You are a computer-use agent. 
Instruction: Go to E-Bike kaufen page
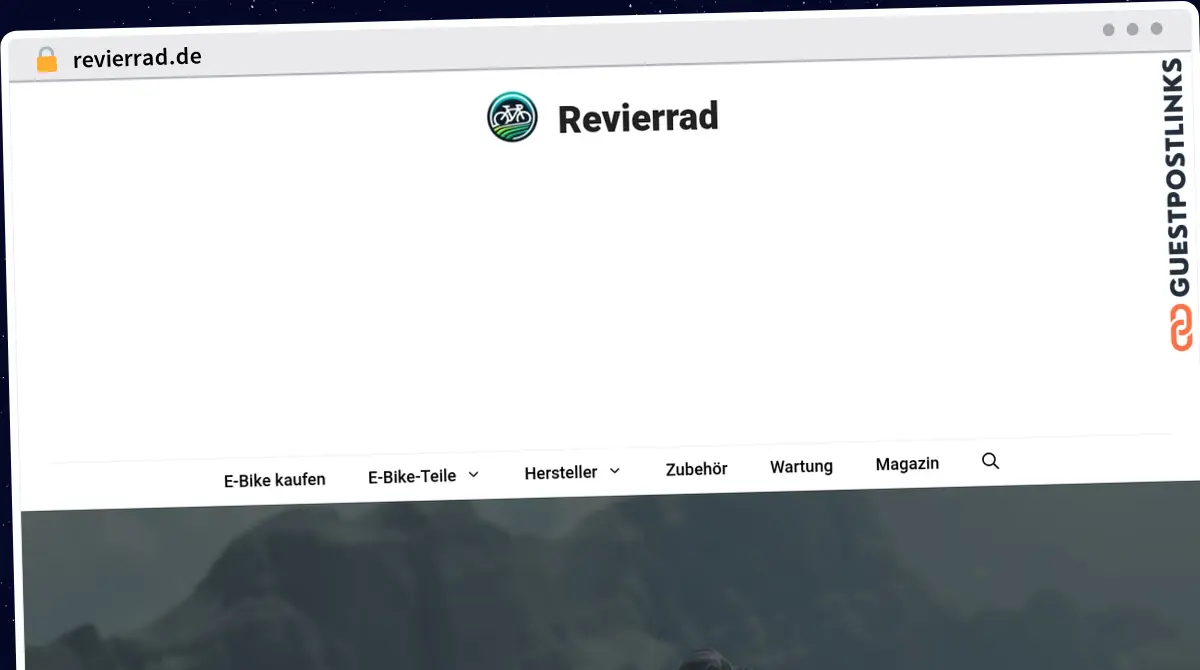(274, 480)
